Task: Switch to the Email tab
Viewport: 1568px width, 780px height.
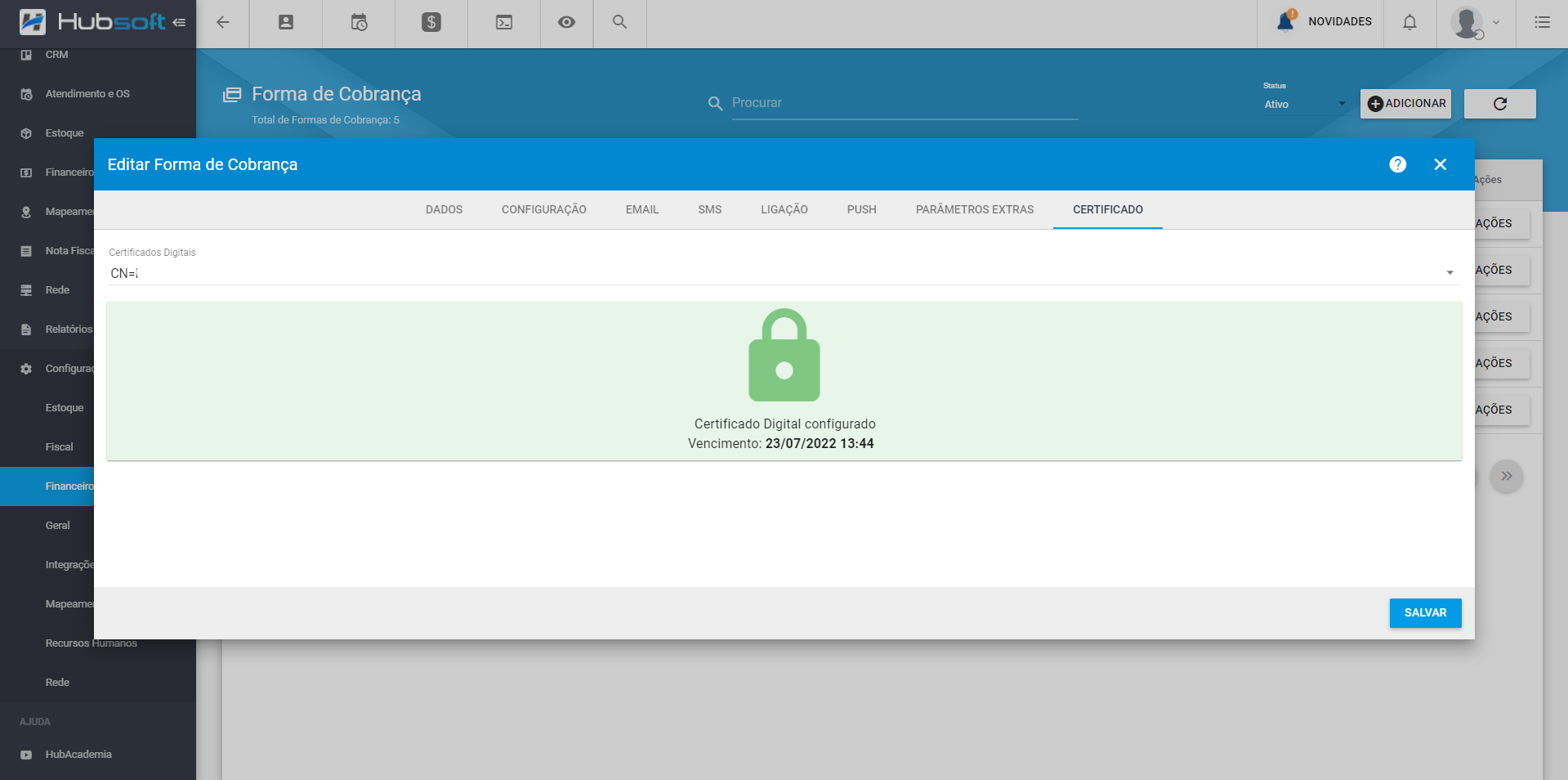Action: [642, 209]
